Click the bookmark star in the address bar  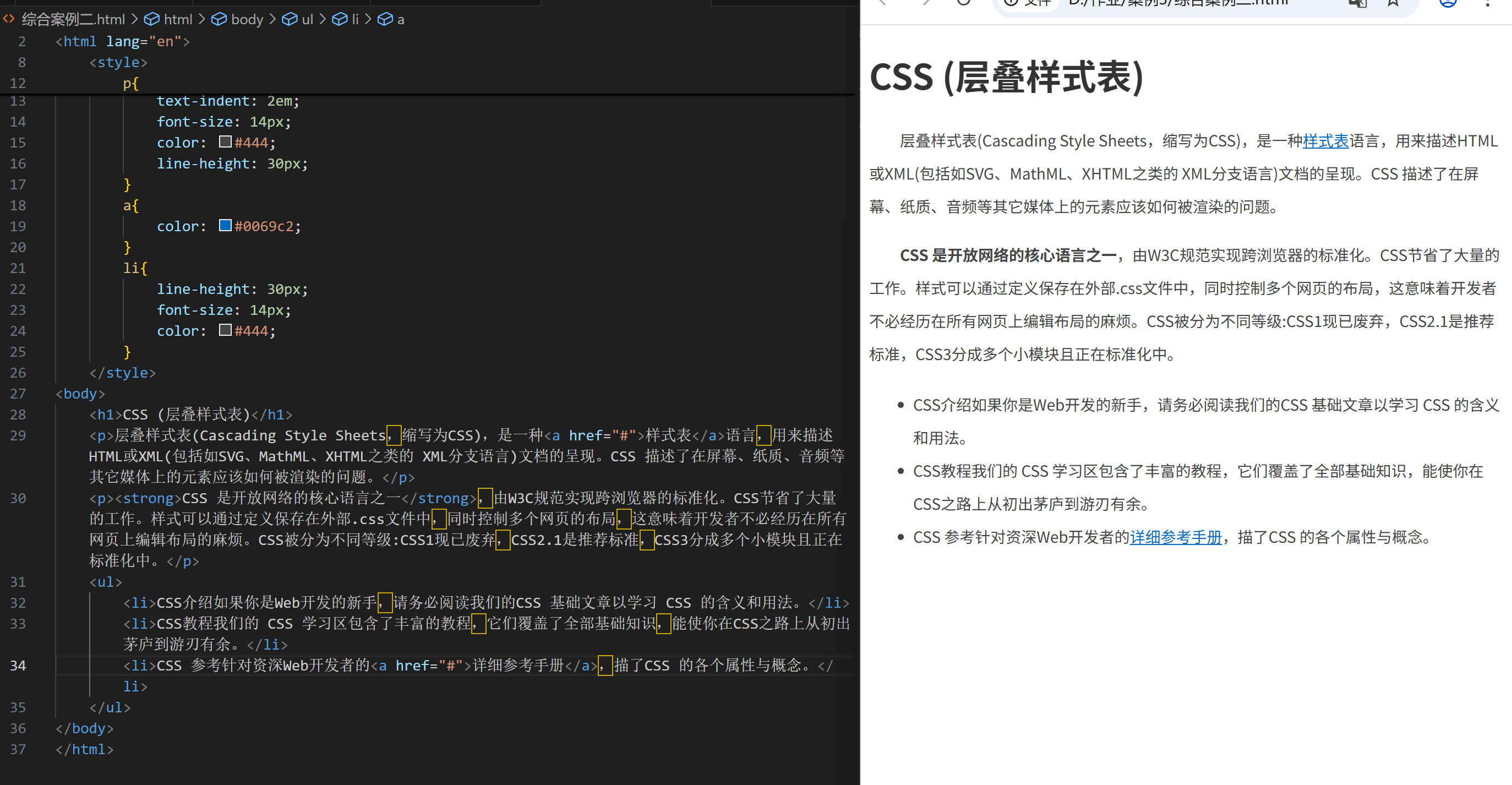pyautogui.click(x=1393, y=3)
